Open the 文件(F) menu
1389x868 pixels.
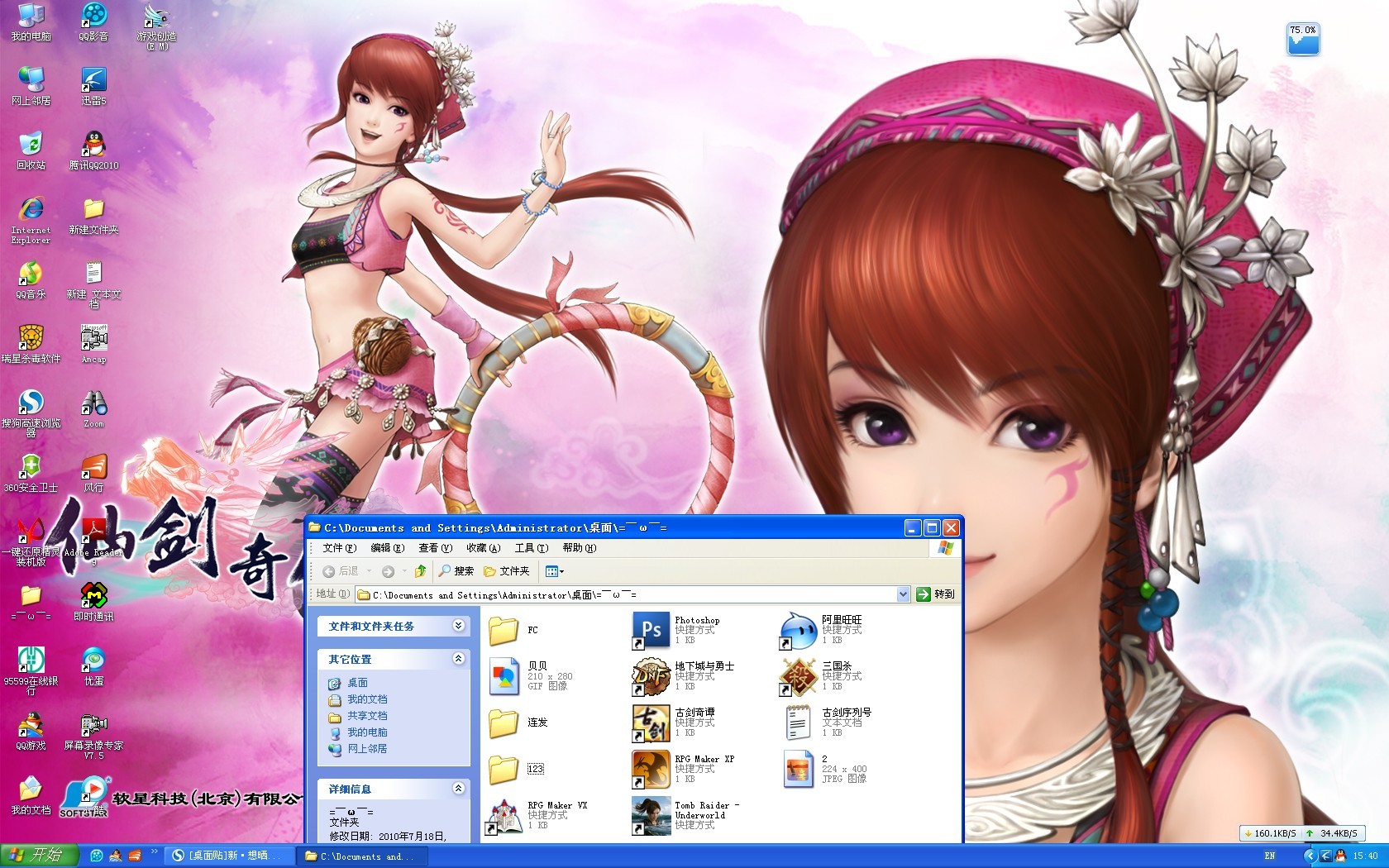[339, 548]
